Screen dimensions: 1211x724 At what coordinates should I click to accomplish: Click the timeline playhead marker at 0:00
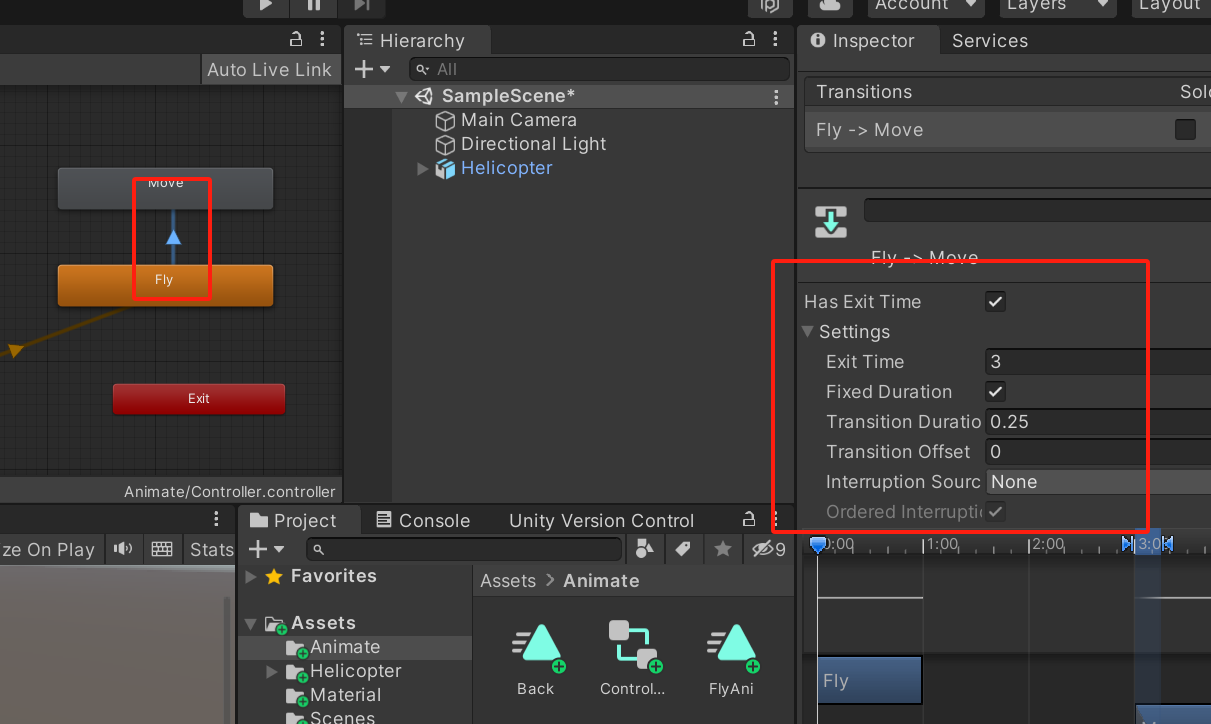817,545
